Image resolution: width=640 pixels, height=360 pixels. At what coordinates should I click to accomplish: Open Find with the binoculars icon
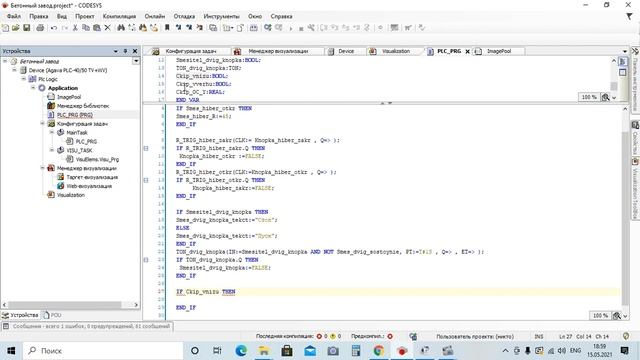pos(121,28)
